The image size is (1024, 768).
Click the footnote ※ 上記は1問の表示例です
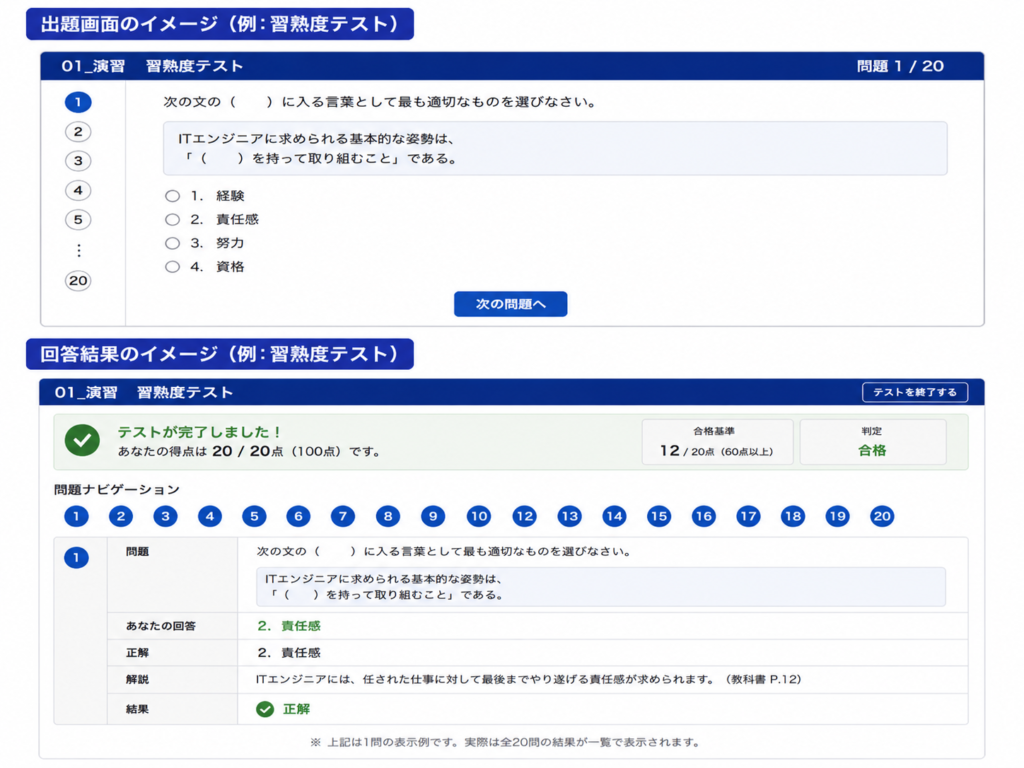point(505,743)
